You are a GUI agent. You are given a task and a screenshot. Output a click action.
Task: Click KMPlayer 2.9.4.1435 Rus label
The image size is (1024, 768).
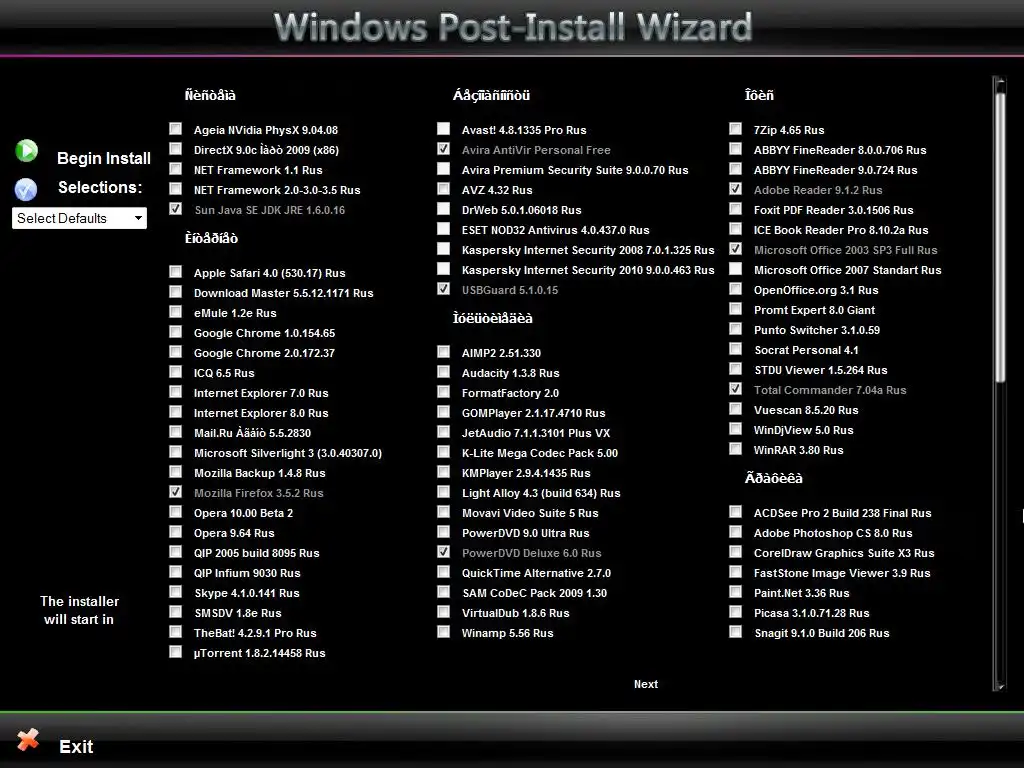[526, 473]
